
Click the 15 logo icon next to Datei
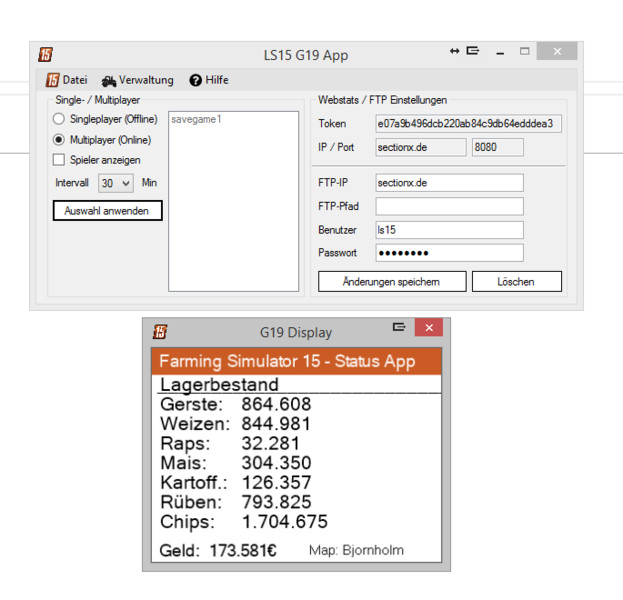pyautogui.click(x=52, y=80)
